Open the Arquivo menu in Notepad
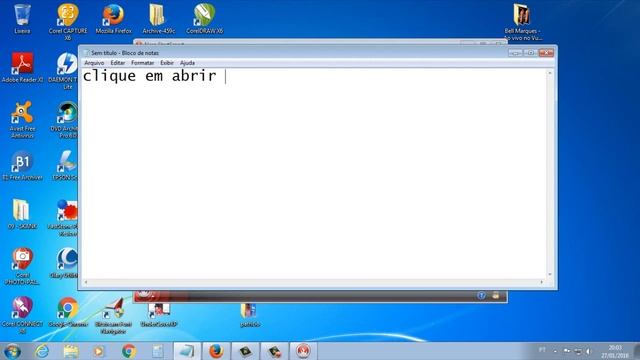 click(94, 63)
